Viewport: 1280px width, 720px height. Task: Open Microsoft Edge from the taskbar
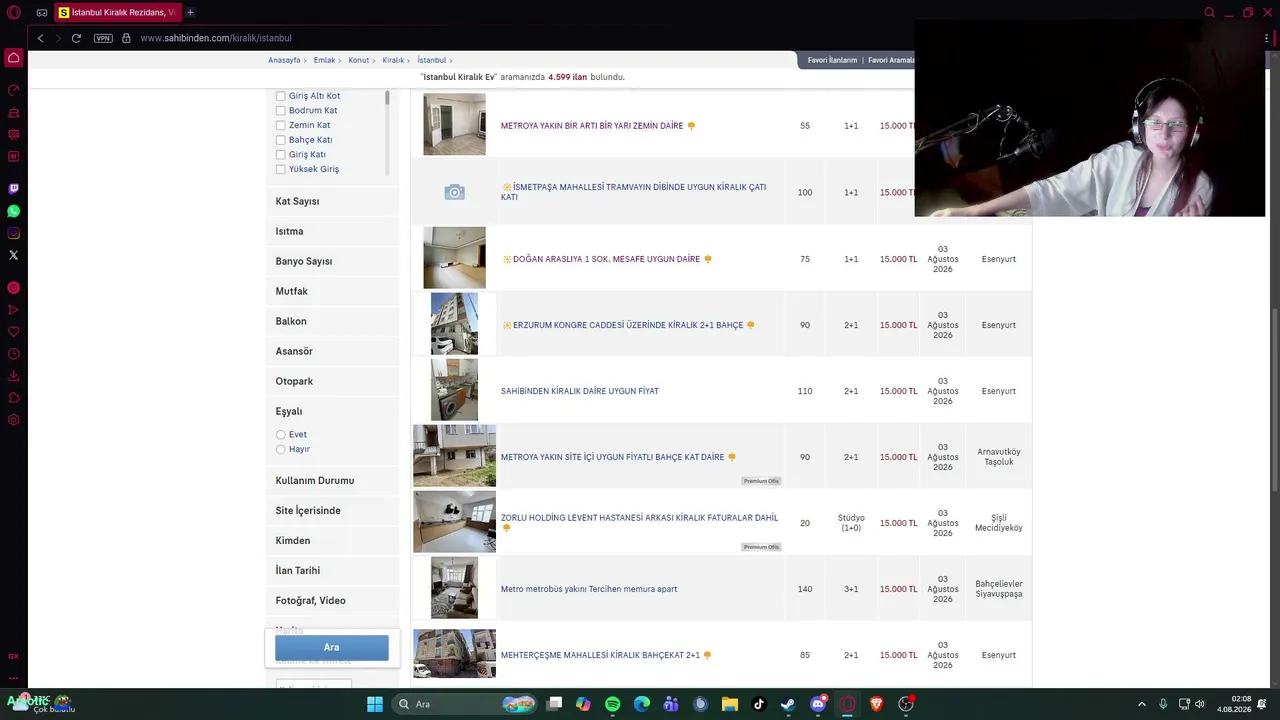pyautogui.click(x=642, y=704)
